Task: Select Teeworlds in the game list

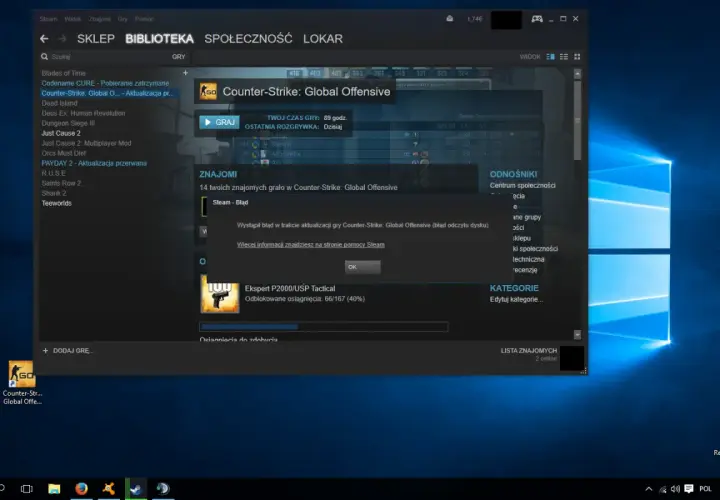Action: click(x=56, y=203)
